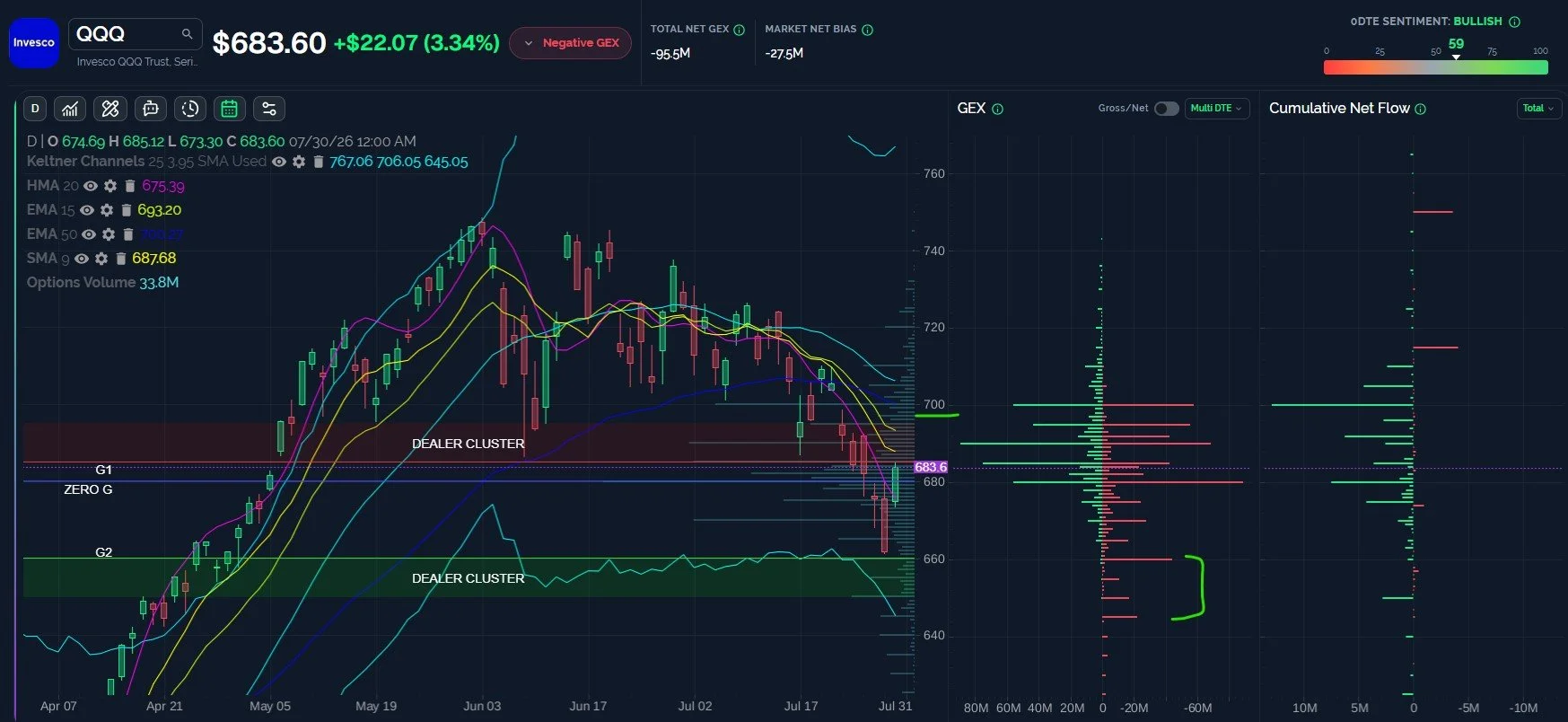Click the 683.6 current price tag
The width and height of the screenshot is (1568, 722).
931,467
